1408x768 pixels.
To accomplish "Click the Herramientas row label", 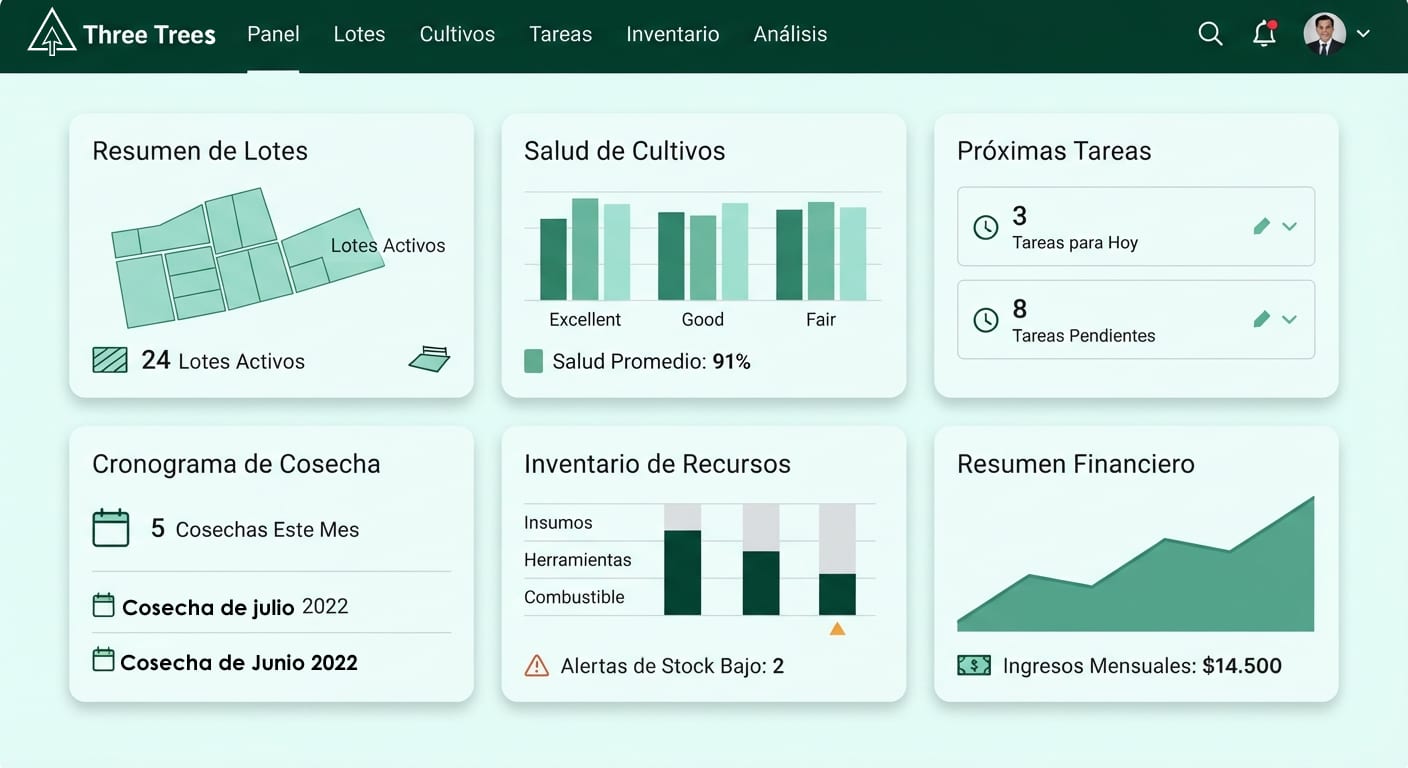I will [578, 560].
